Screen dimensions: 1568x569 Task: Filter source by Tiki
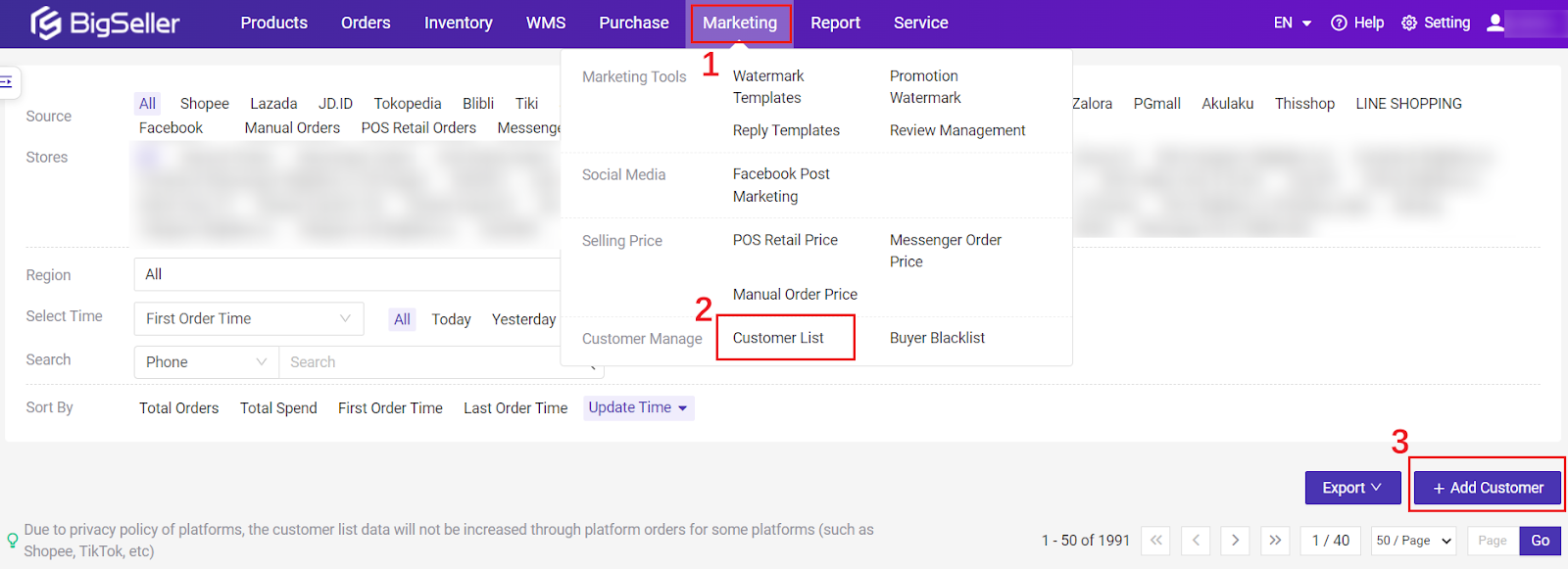(527, 104)
